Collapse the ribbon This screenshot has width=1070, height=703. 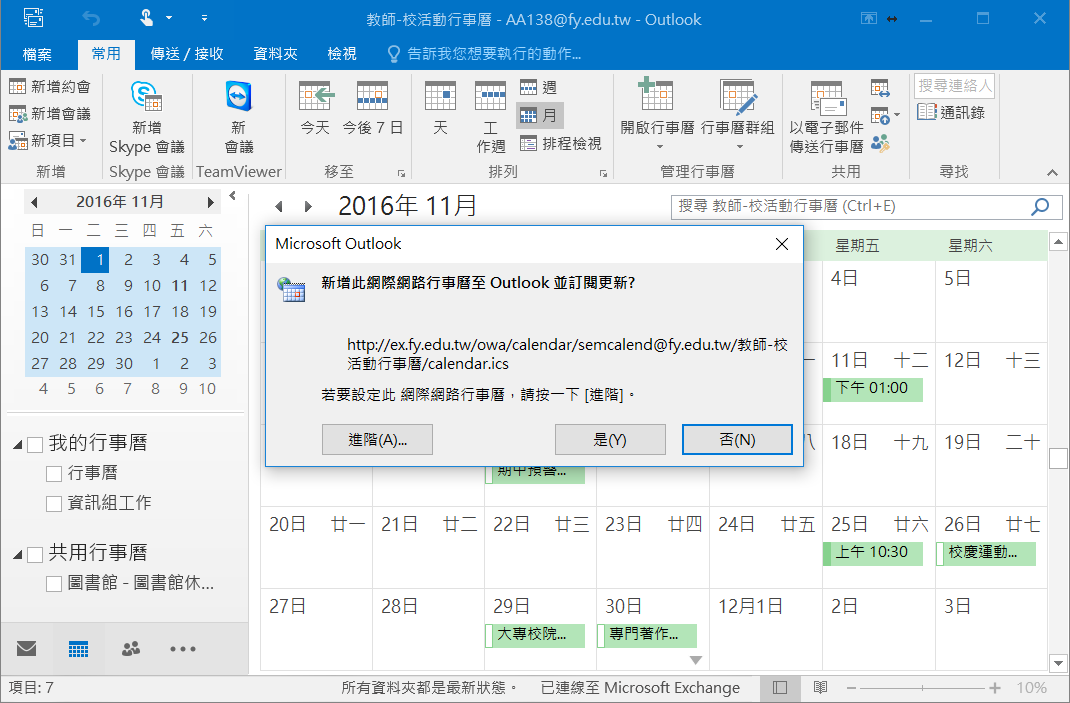pyautogui.click(x=1052, y=173)
